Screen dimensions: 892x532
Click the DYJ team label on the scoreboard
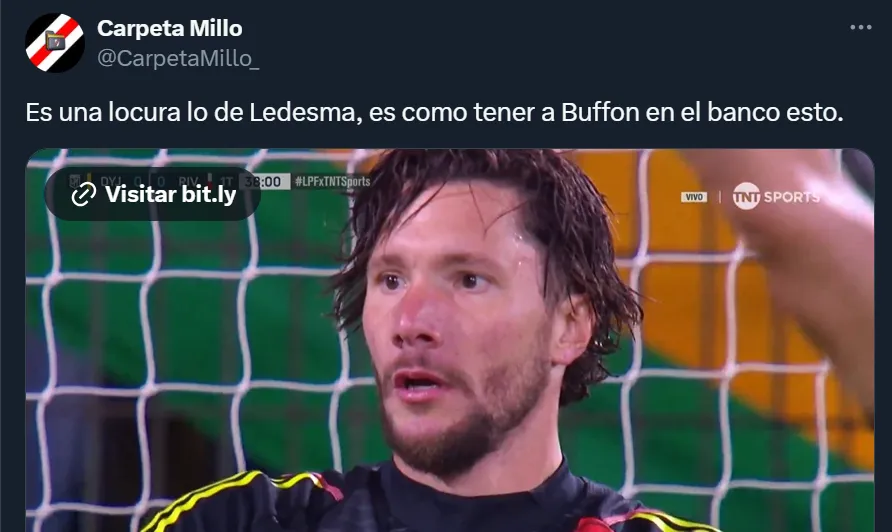pyautogui.click(x=110, y=182)
